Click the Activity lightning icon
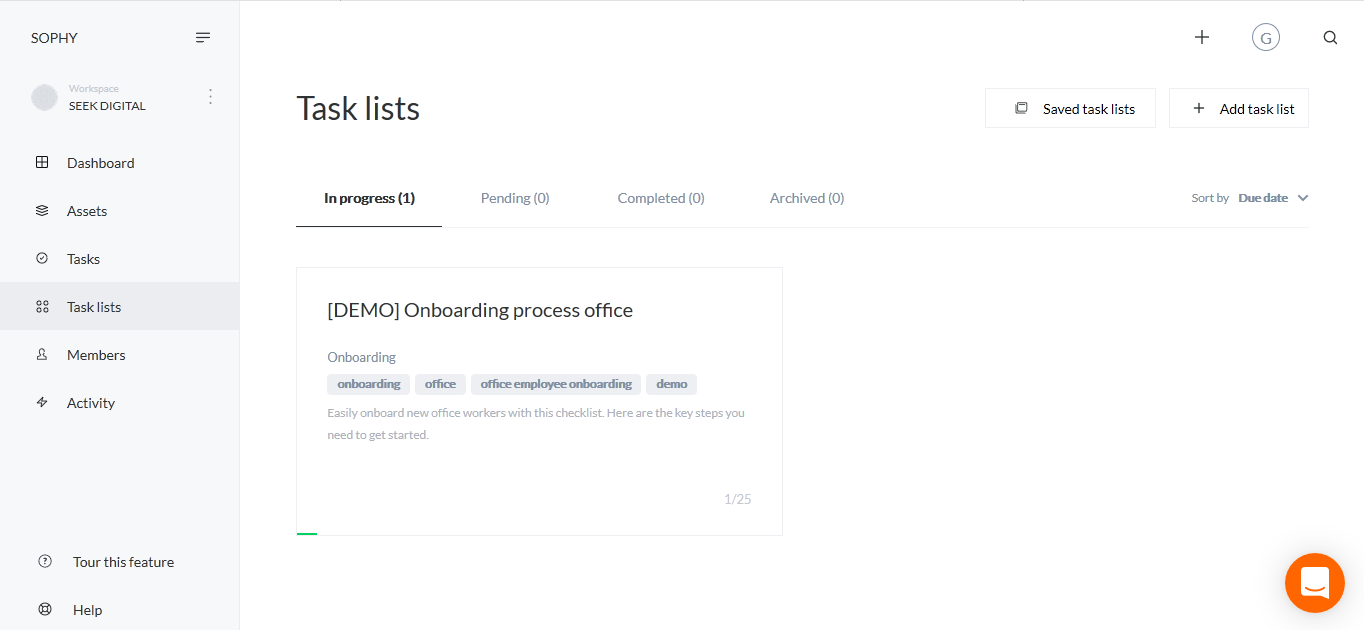1364x630 pixels. (x=42, y=402)
